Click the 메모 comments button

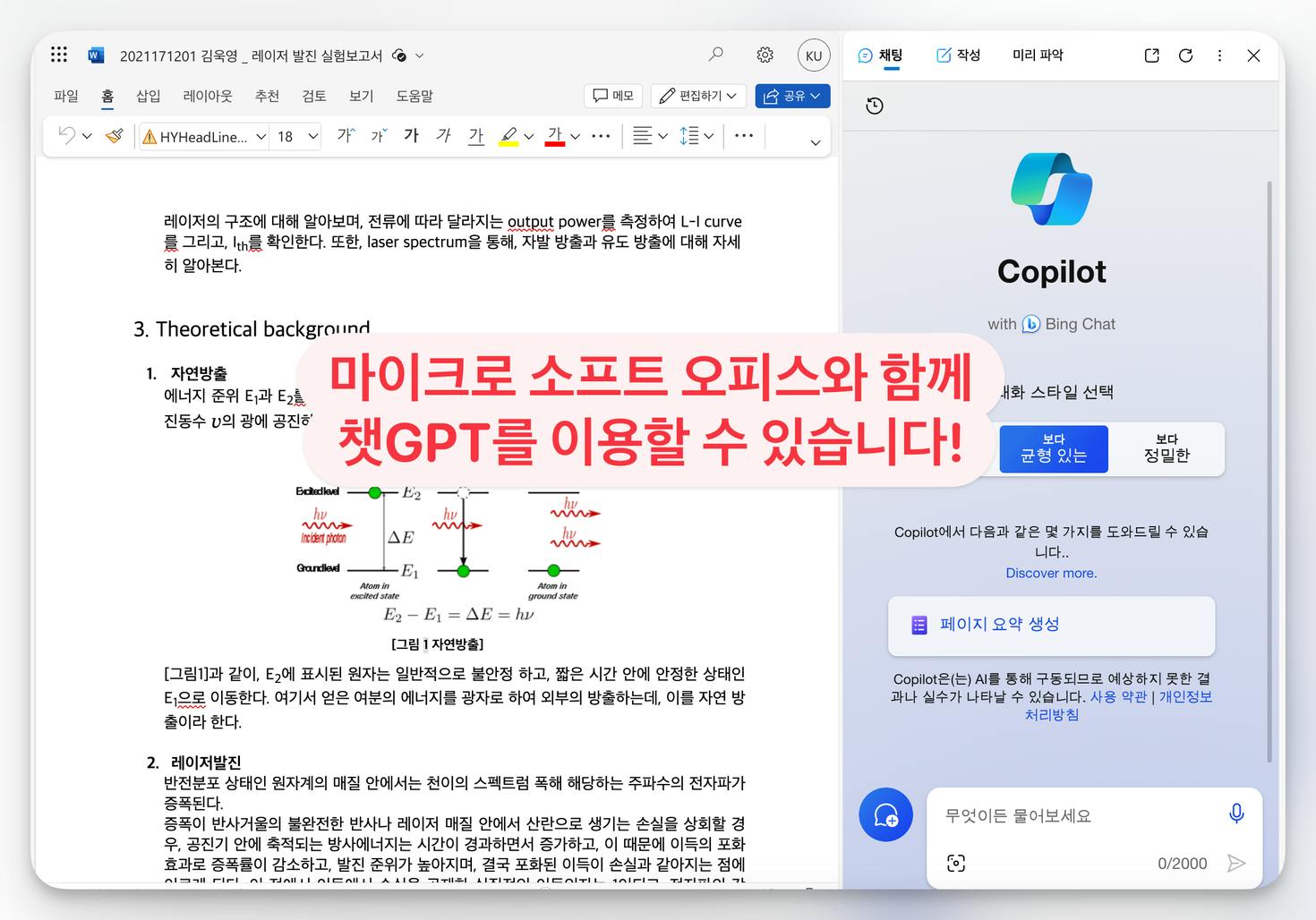pyautogui.click(x=613, y=96)
